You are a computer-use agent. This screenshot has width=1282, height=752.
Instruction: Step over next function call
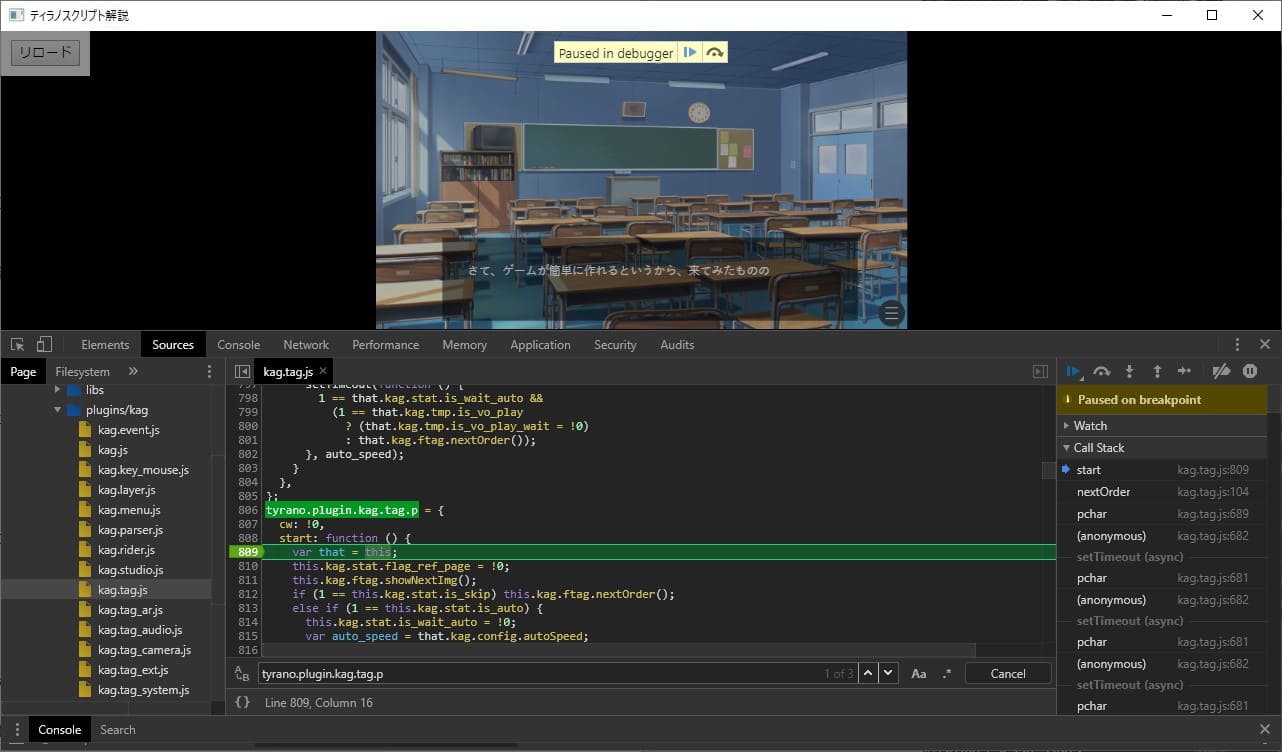(1101, 371)
